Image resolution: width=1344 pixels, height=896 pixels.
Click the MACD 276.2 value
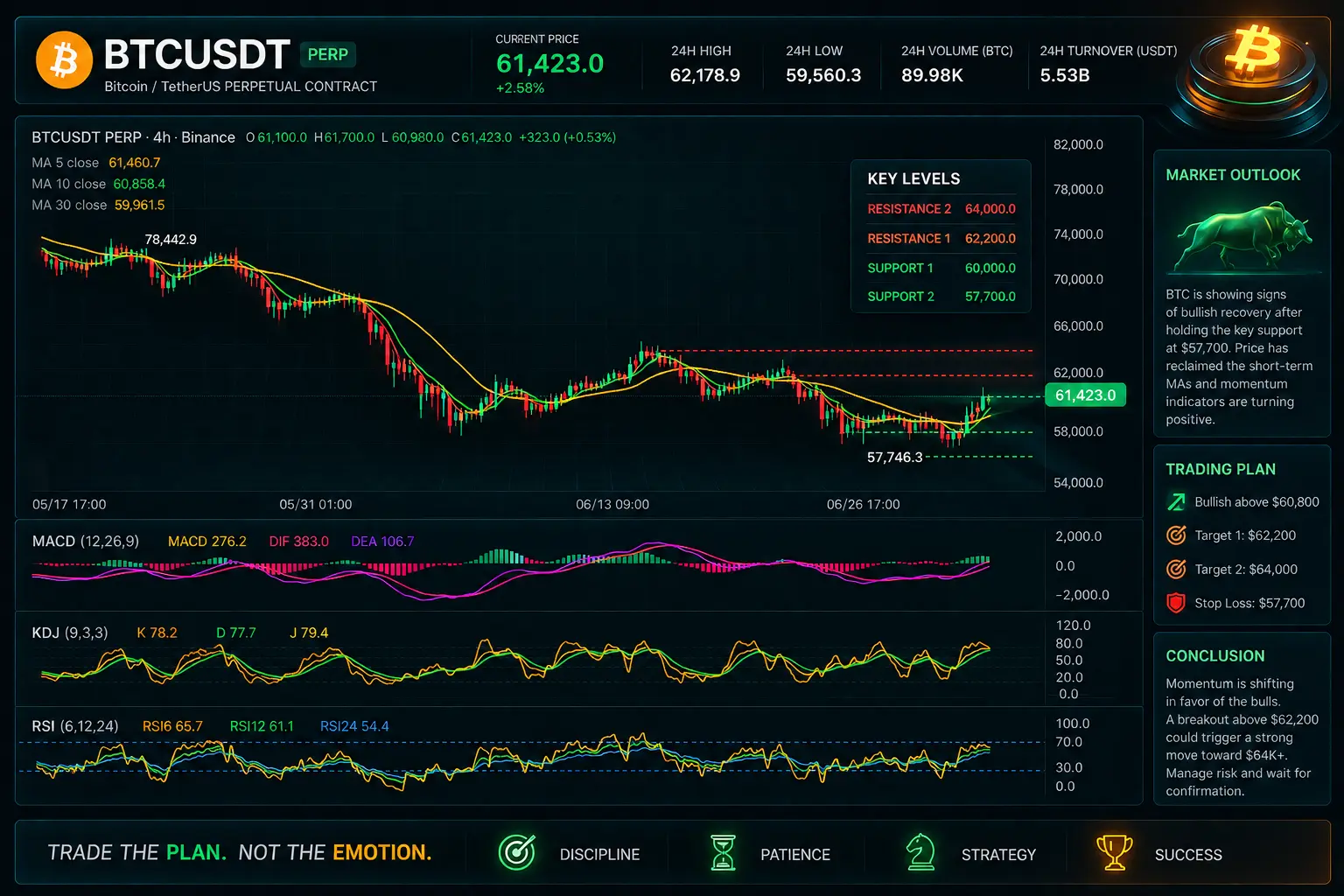[x=207, y=542]
